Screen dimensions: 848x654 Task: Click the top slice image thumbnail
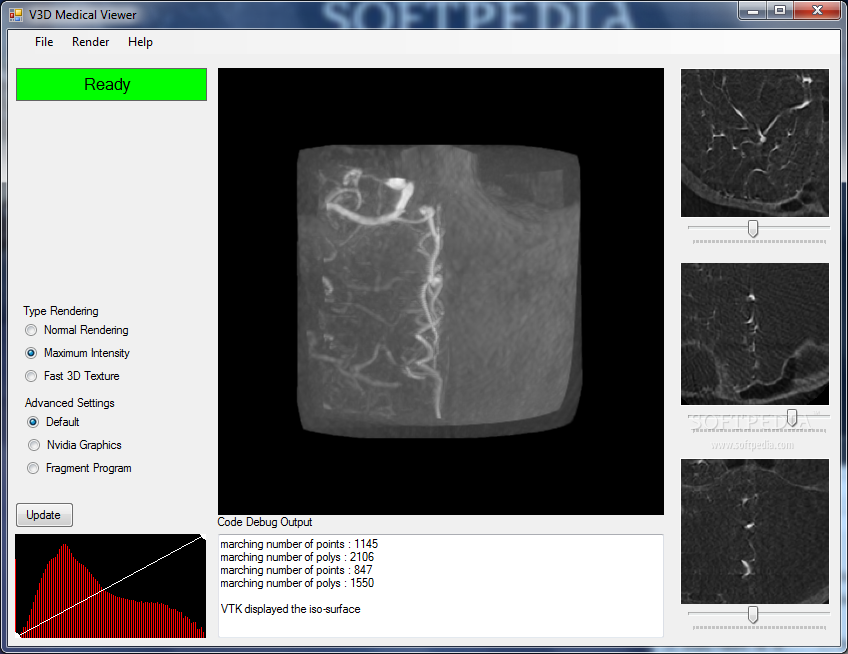pos(754,143)
